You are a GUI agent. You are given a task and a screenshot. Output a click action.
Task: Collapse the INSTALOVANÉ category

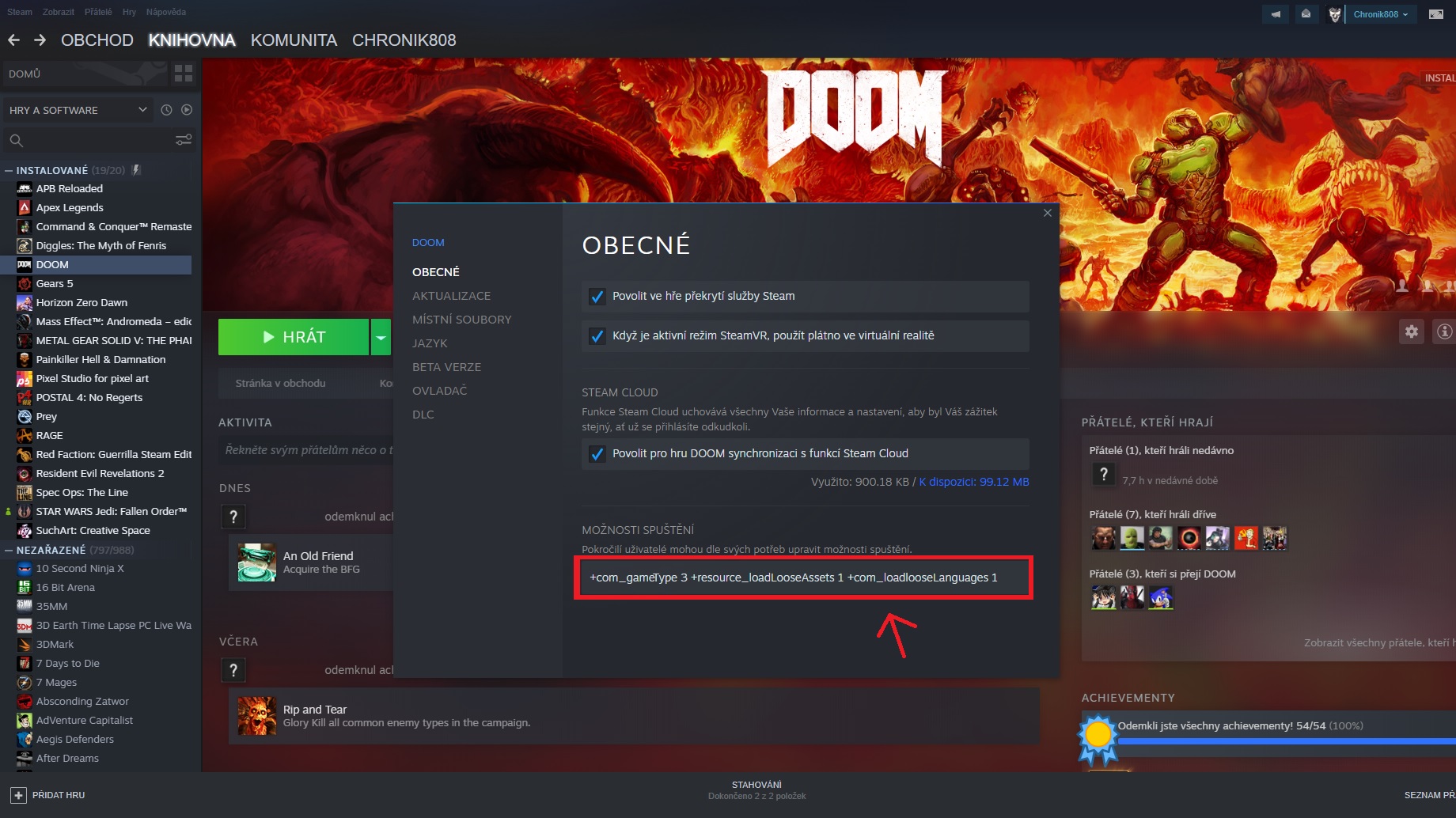click(x=9, y=170)
